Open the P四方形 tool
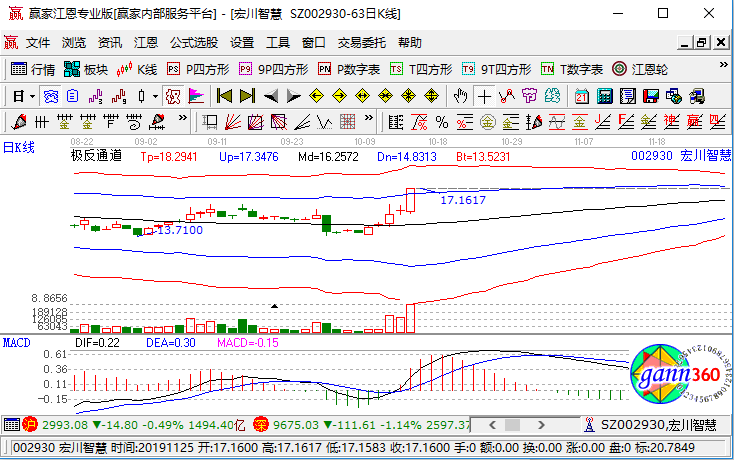This screenshot has height=460, width=734. pos(198,69)
